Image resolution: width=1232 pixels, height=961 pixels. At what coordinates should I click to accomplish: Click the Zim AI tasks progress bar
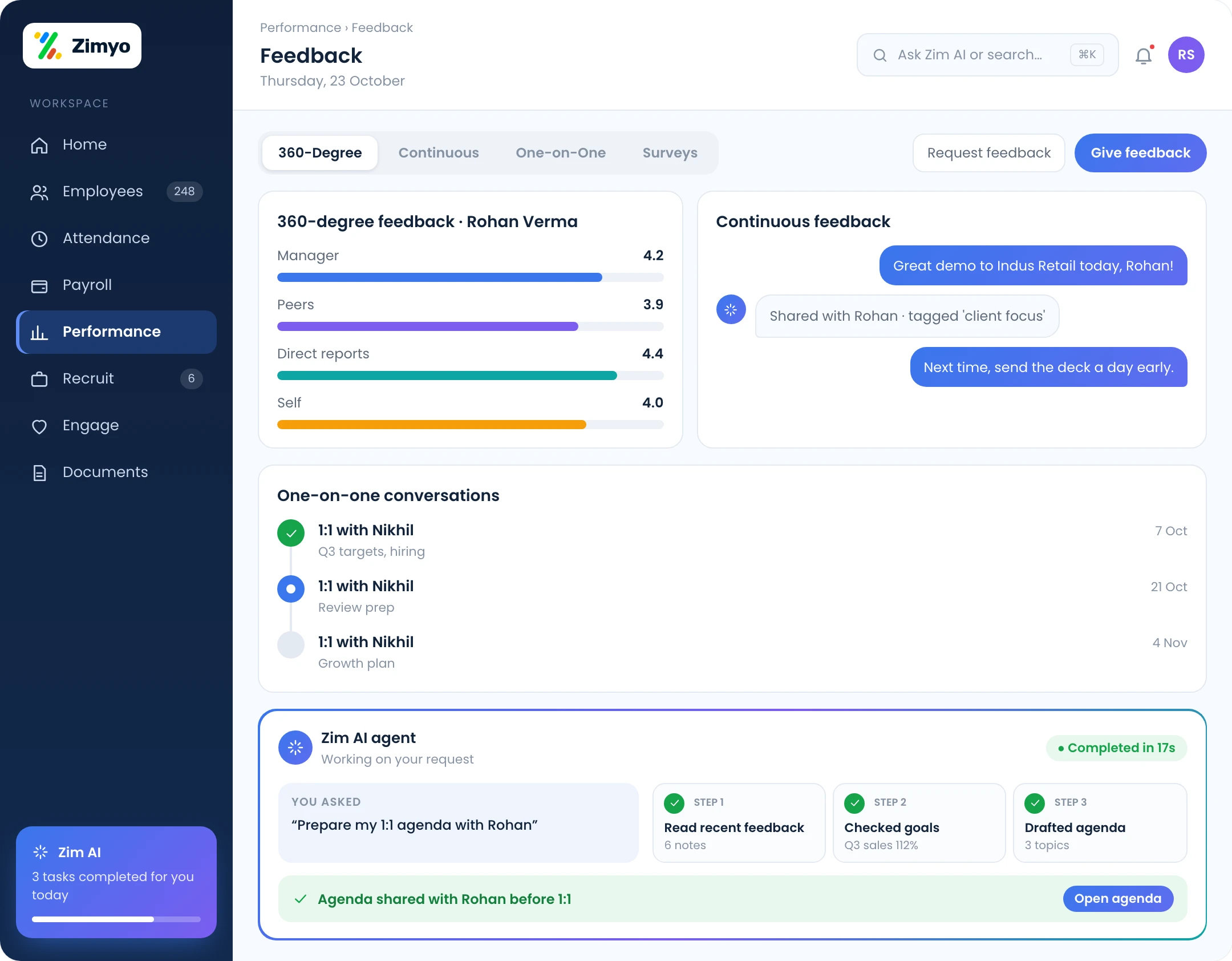point(116,919)
